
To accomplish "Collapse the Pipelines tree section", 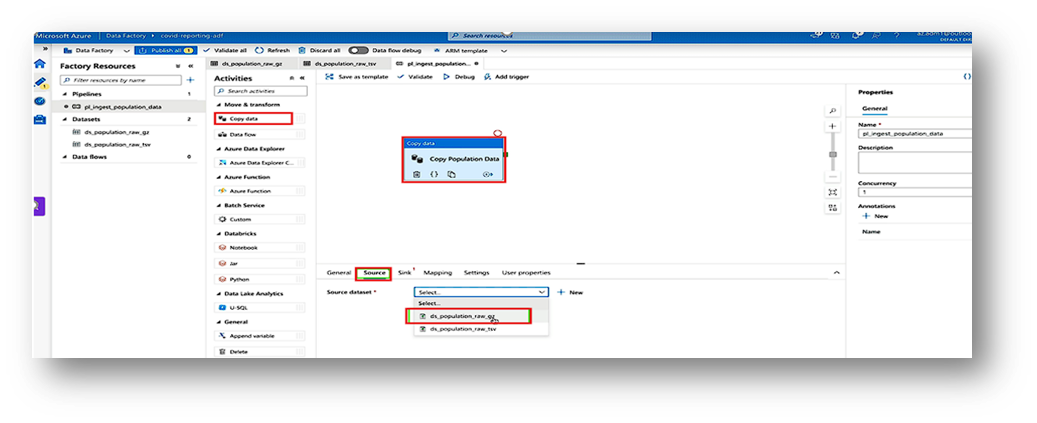I will pos(65,93).
